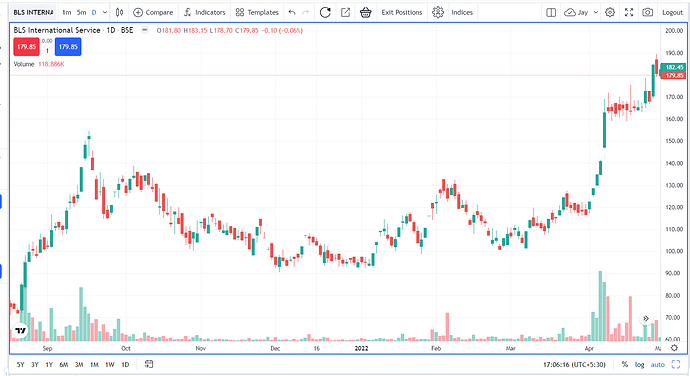Select the 5m timeframe
690x376 pixels.
tap(81, 12)
